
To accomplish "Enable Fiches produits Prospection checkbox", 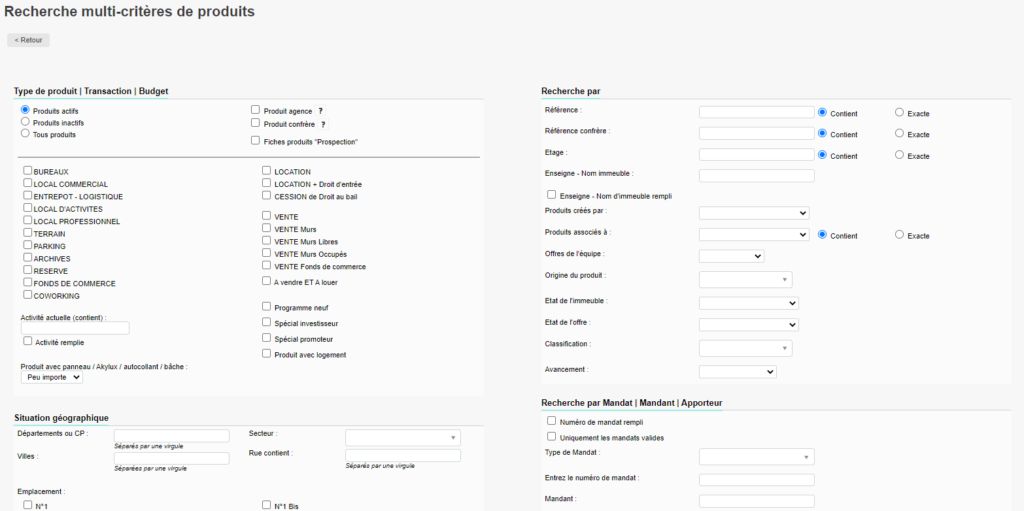I will tap(256, 141).
